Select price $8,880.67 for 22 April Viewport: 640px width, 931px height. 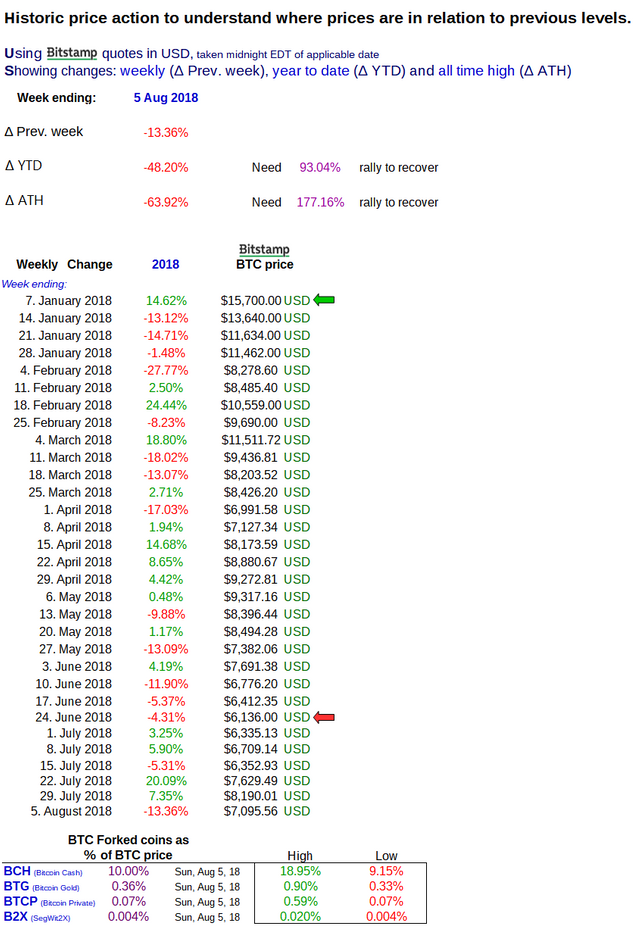251,562
